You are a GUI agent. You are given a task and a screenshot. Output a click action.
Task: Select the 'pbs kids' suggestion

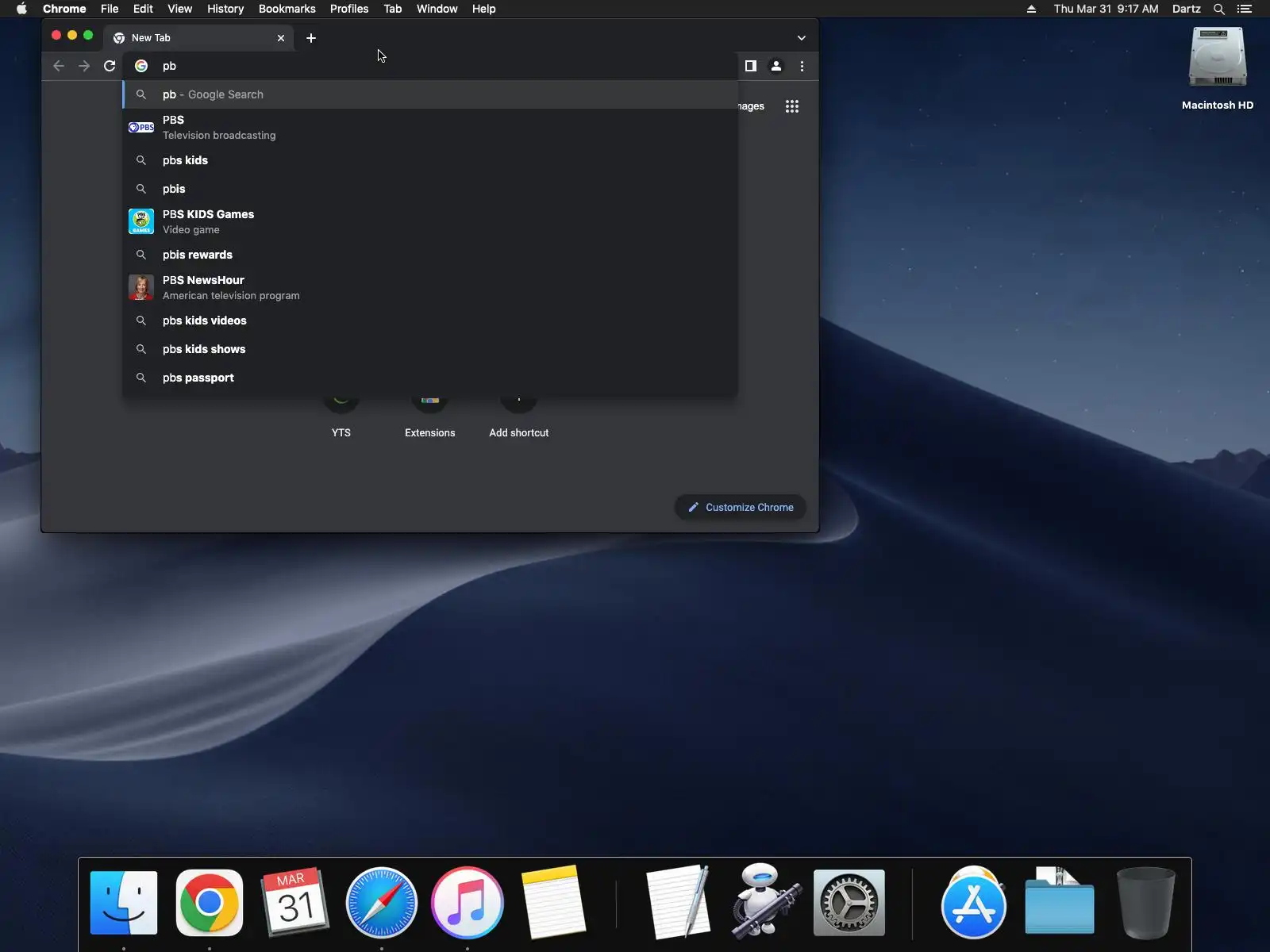[430, 160]
